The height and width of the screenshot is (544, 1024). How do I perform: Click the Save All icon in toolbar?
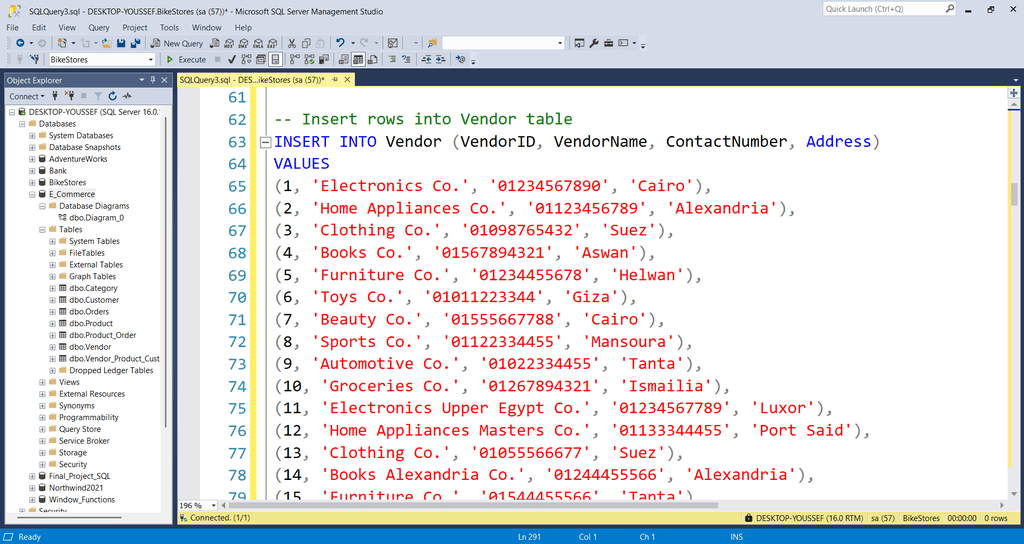(x=134, y=43)
